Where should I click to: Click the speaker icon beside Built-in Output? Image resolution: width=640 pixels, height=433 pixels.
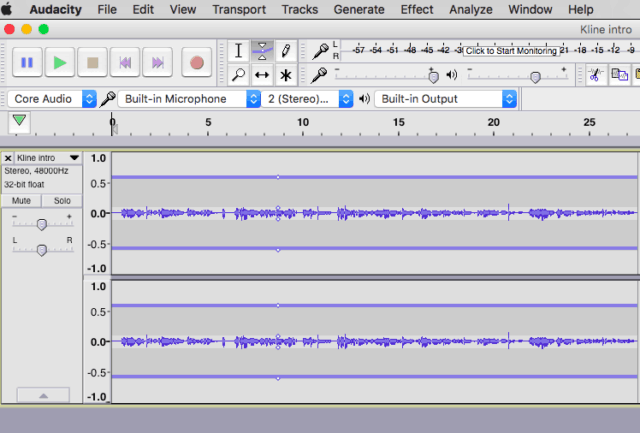click(364, 99)
